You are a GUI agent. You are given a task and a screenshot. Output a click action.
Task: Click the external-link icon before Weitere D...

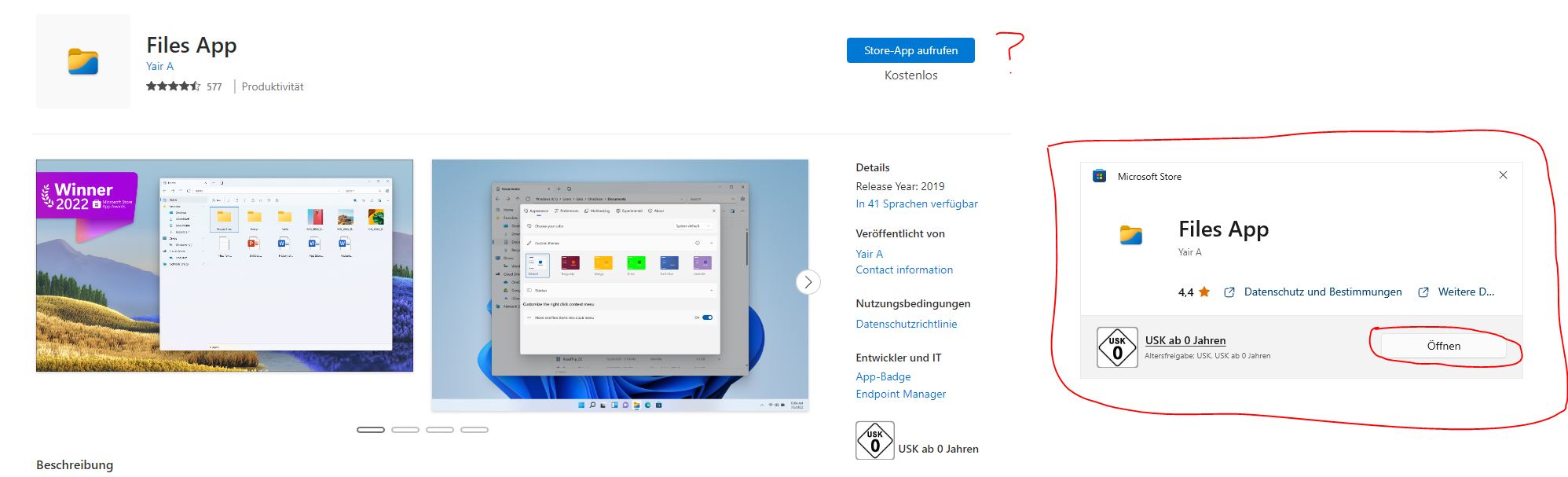[1423, 292]
